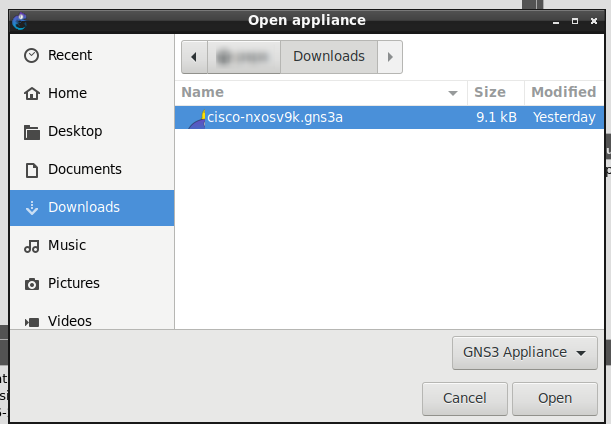Maximize the Open appliance dialog
611x424 pixels.
[x=575, y=21]
